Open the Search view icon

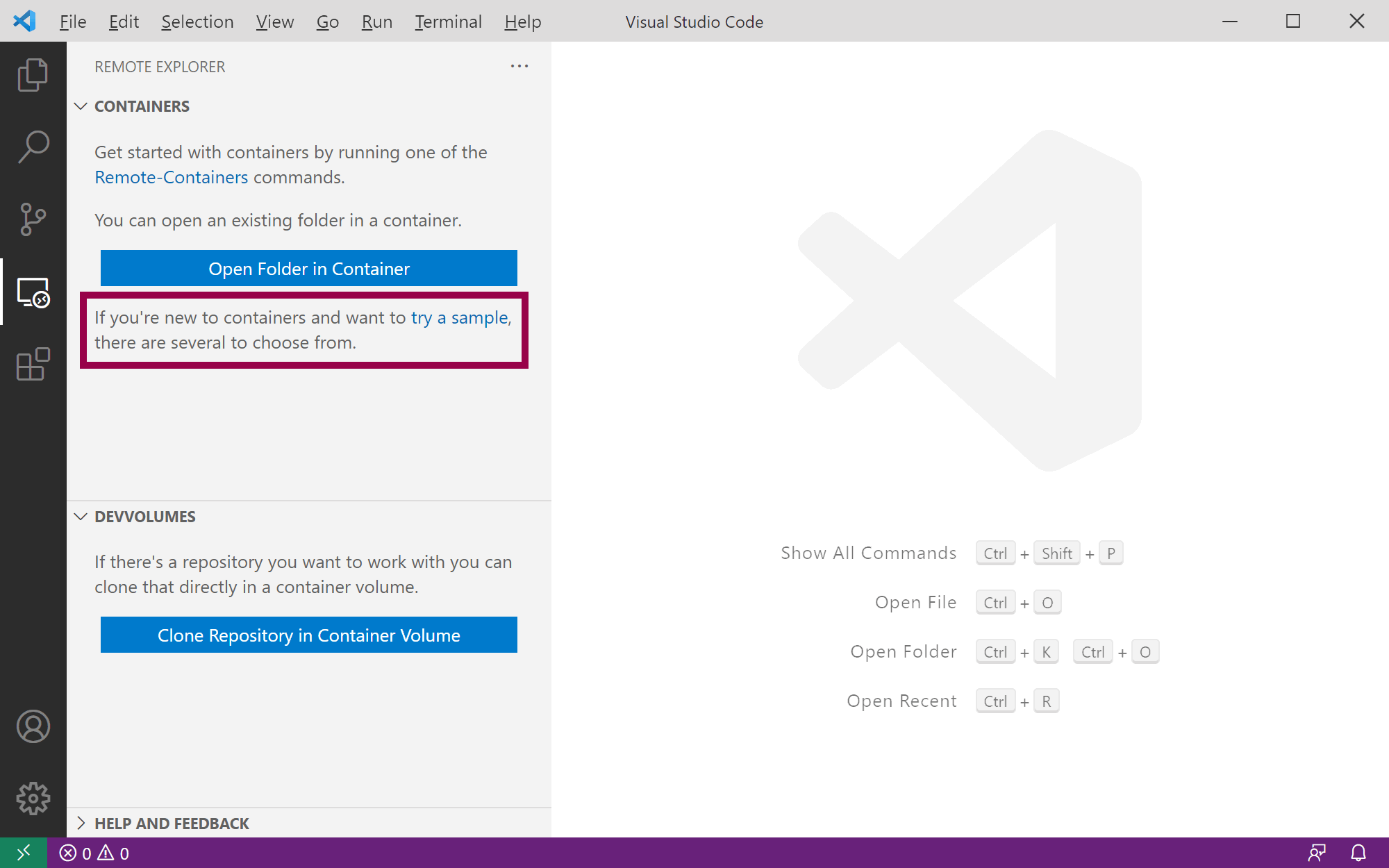(x=33, y=147)
